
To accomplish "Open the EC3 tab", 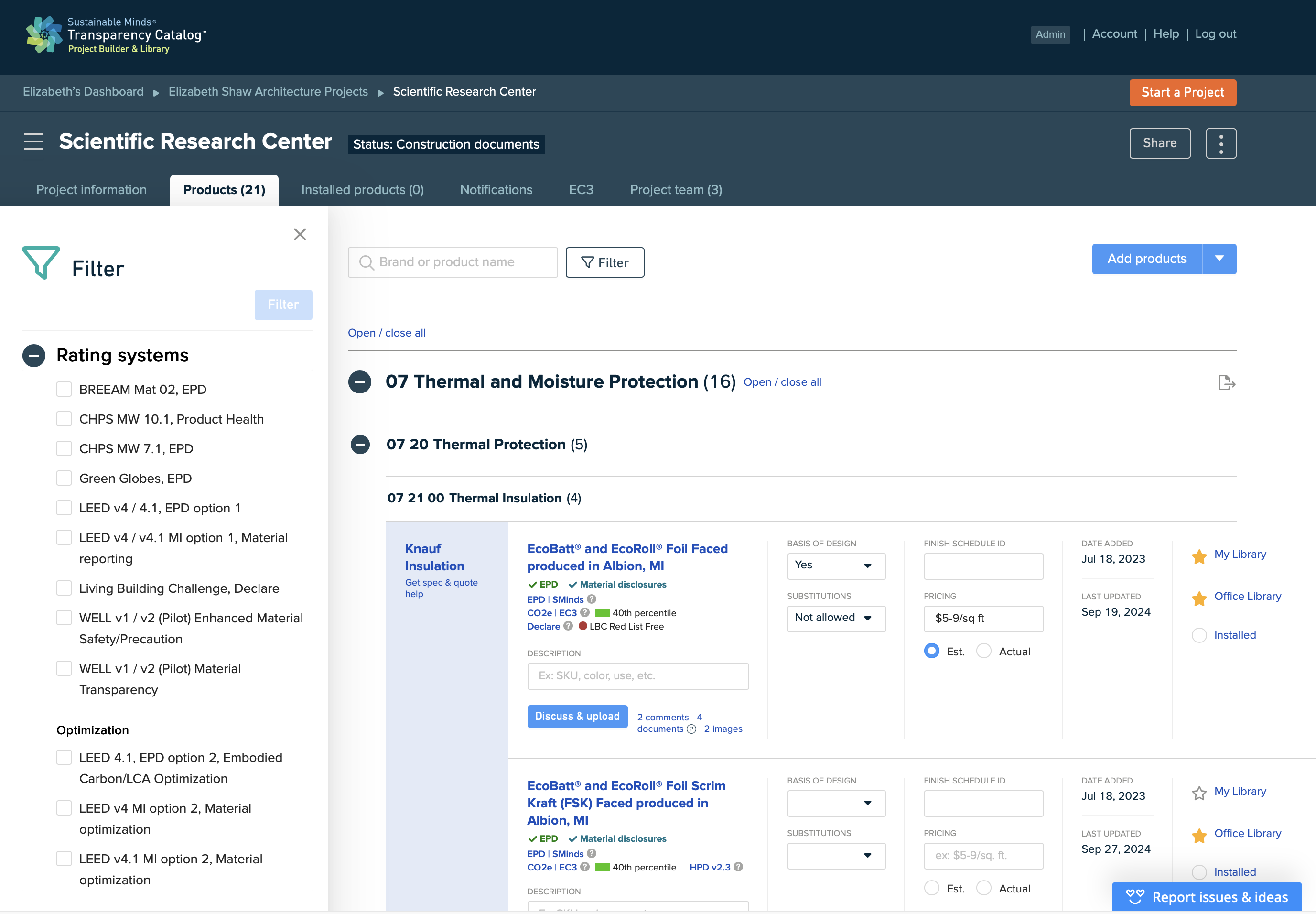I will [x=581, y=190].
